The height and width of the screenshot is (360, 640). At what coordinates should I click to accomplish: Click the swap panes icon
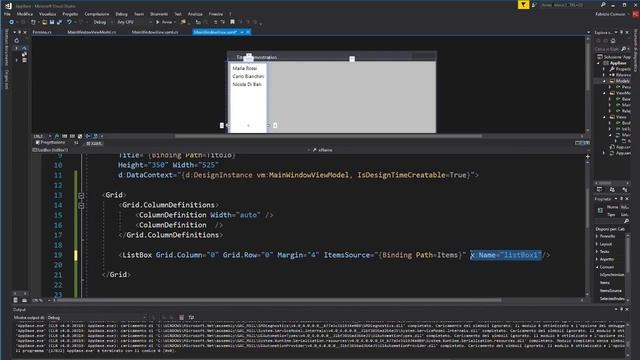[76, 143]
